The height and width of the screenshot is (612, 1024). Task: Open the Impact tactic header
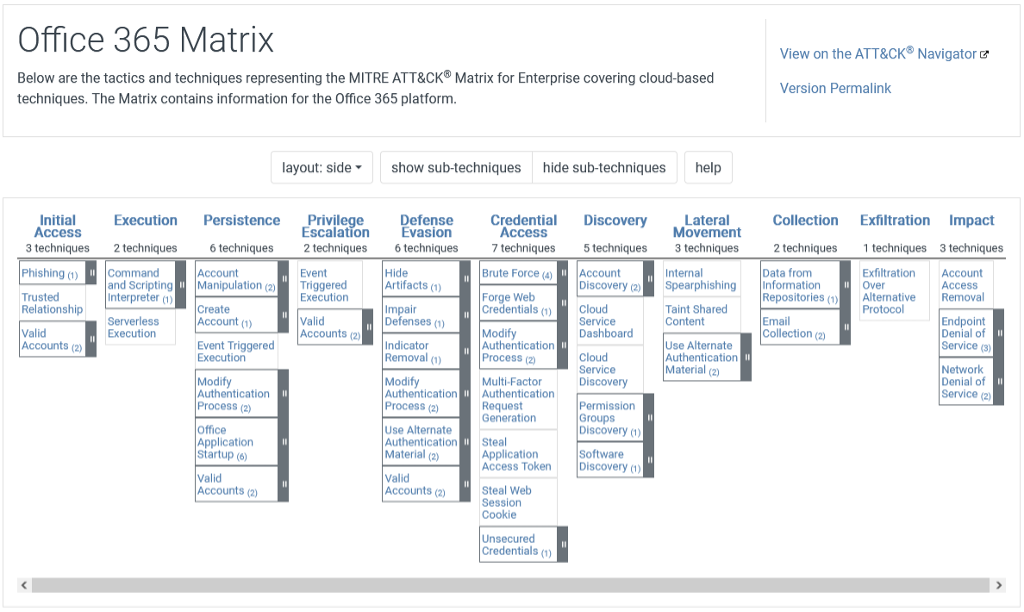[971, 220]
